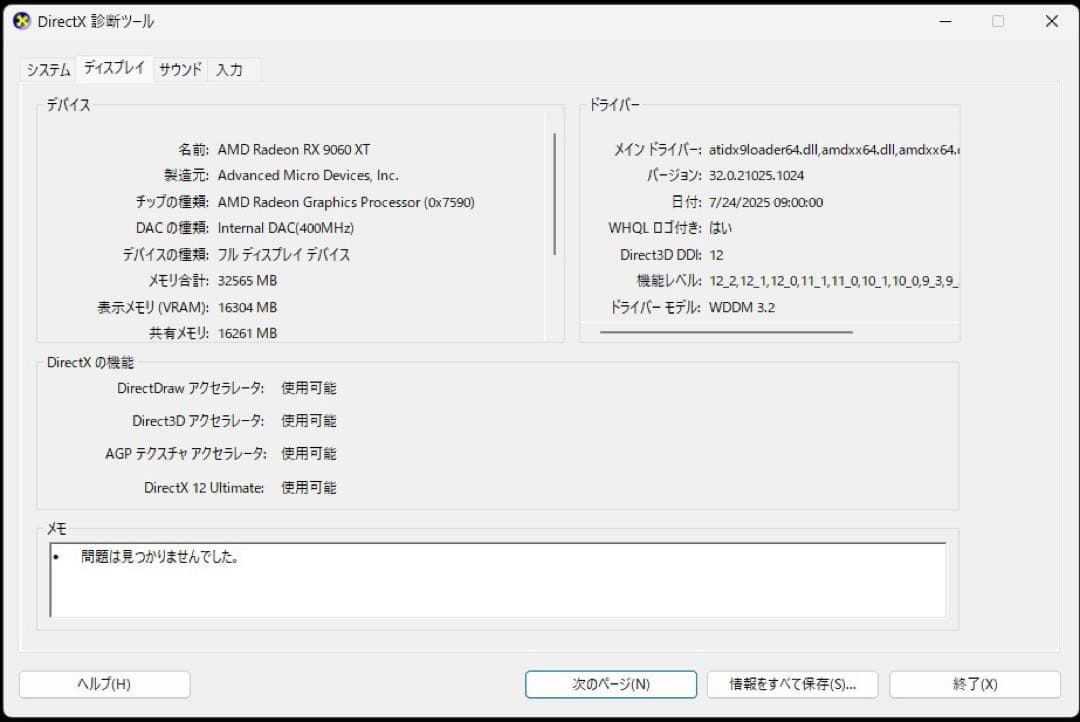Click inside the メモ notes area
Screen dimensions: 1080x722
(499, 580)
